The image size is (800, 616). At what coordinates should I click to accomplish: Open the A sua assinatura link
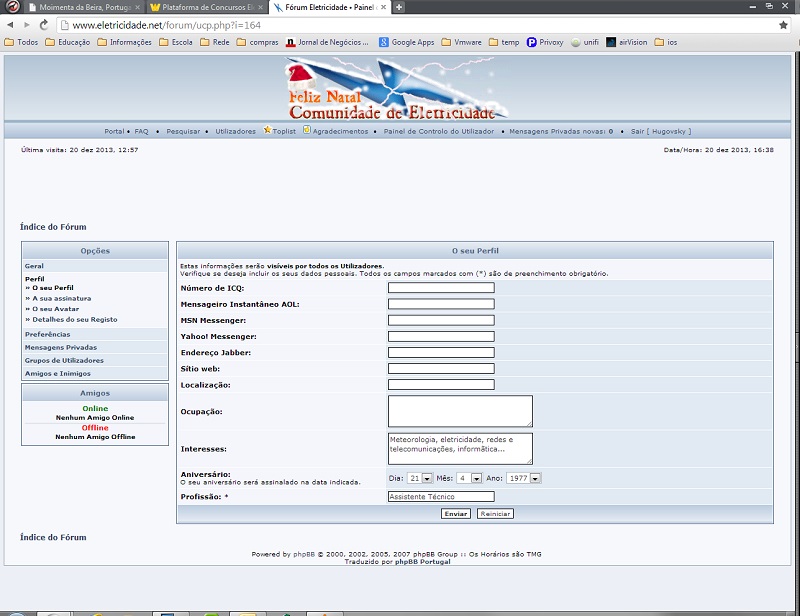(61, 298)
